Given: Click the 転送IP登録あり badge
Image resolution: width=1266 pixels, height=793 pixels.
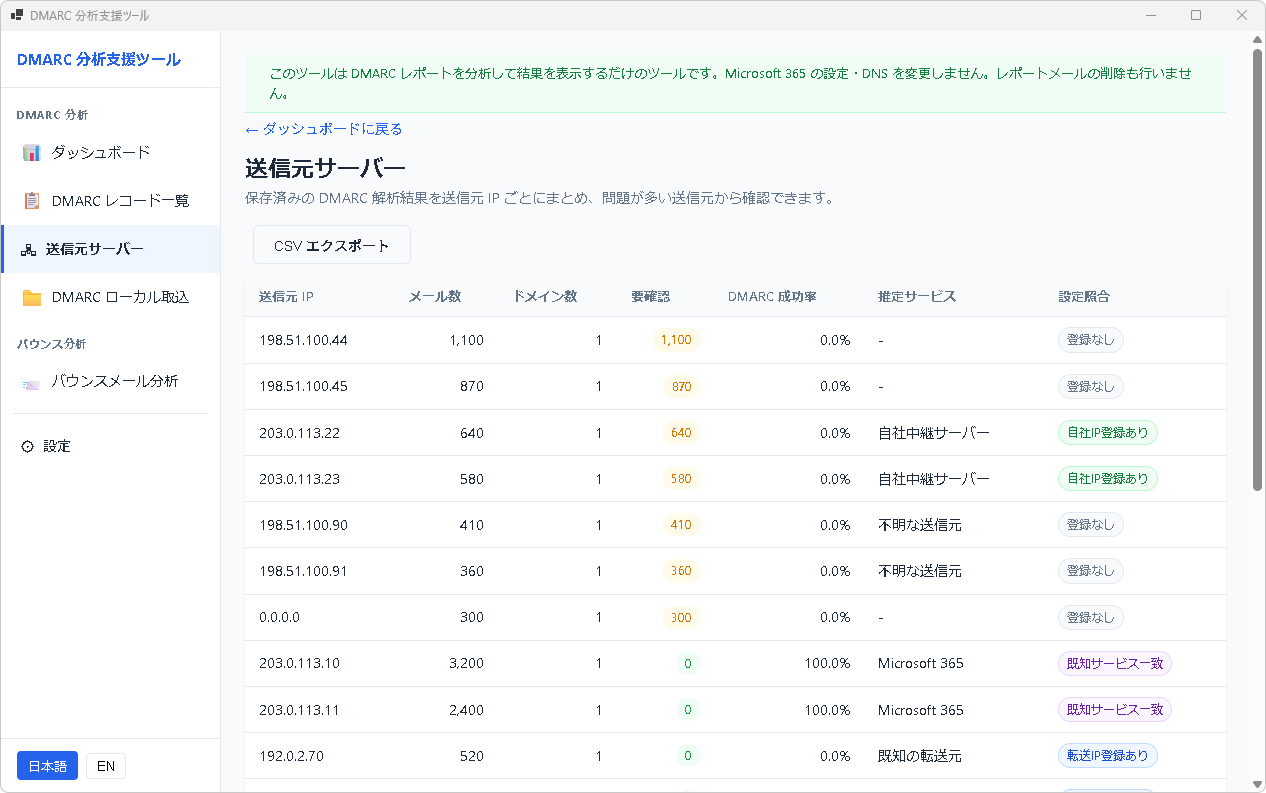Looking at the screenshot, I should pyautogui.click(x=1108, y=756).
